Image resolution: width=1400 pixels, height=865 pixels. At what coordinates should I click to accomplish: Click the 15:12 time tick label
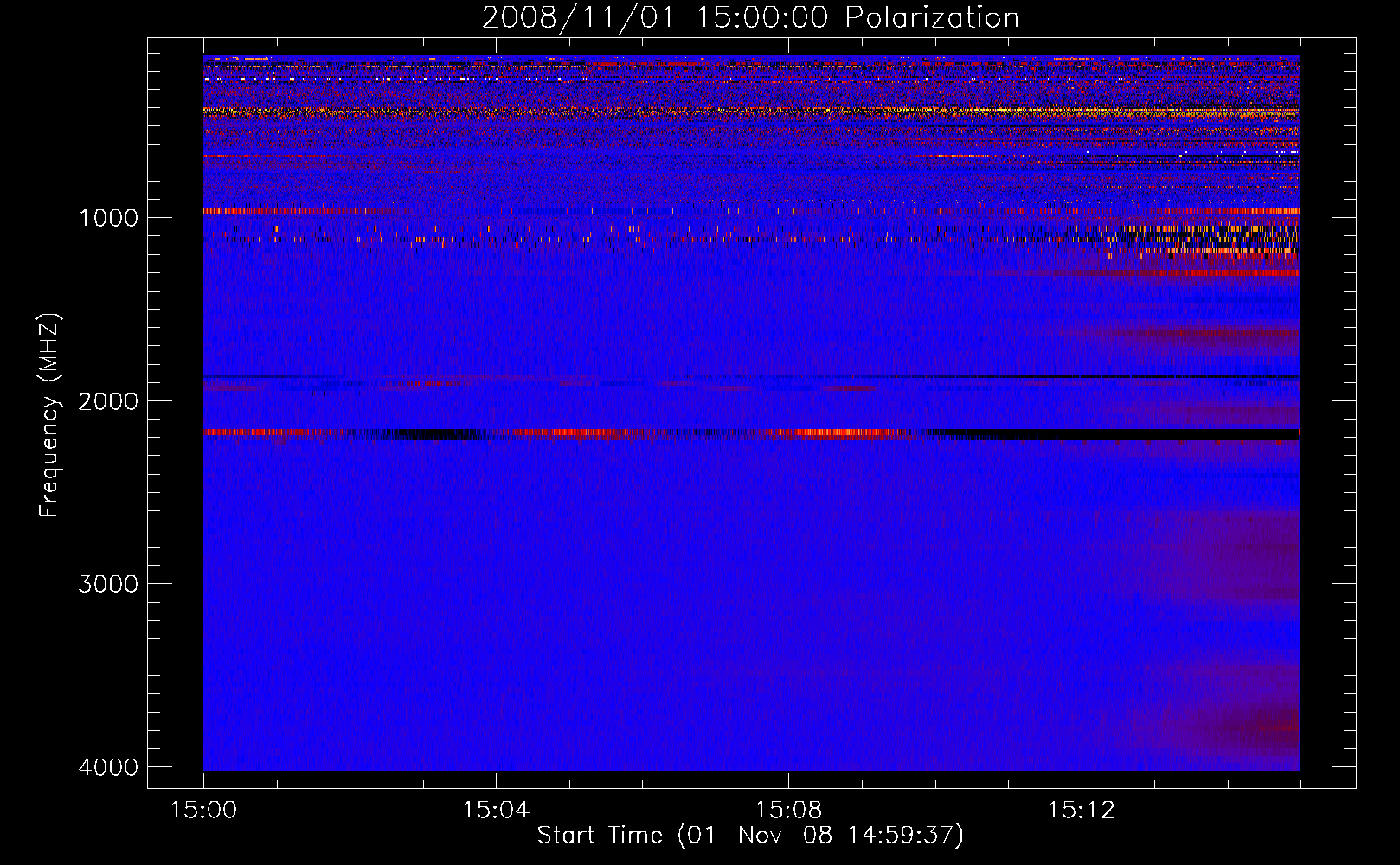pos(1081,811)
